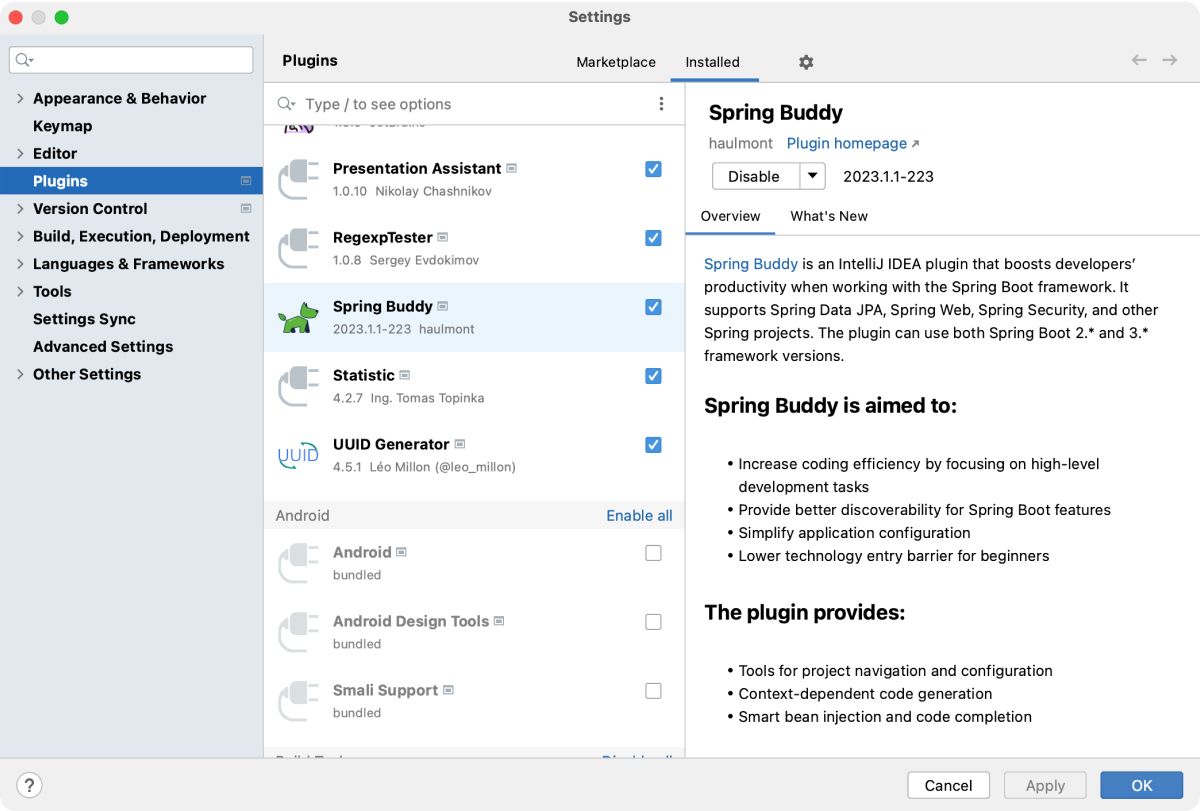Expand the Languages & Frameworks section
Viewport: 1200px width, 811px height.
(20, 263)
